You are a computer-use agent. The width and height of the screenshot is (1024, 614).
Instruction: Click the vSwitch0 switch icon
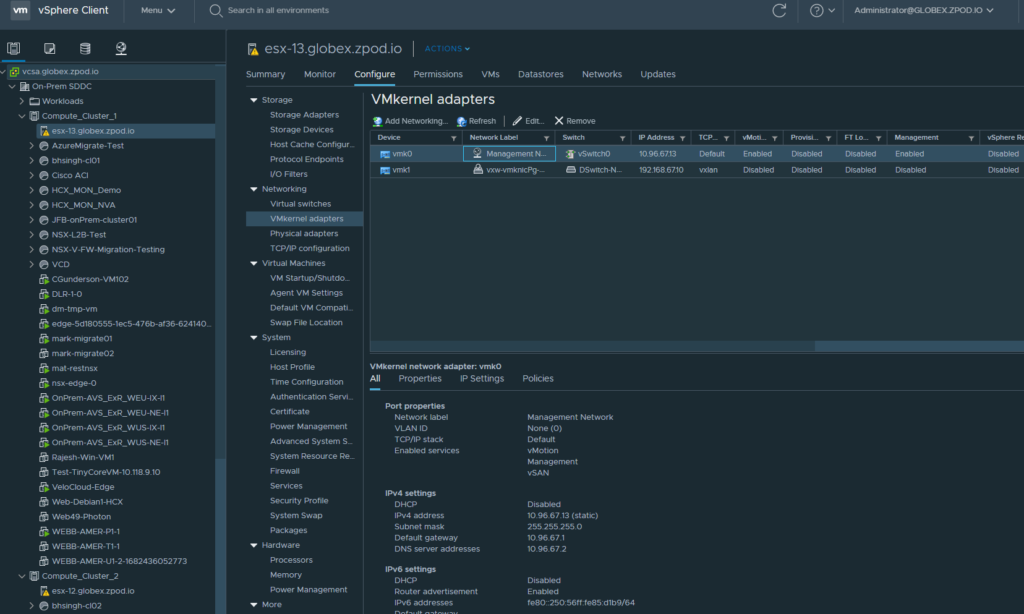(x=570, y=154)
